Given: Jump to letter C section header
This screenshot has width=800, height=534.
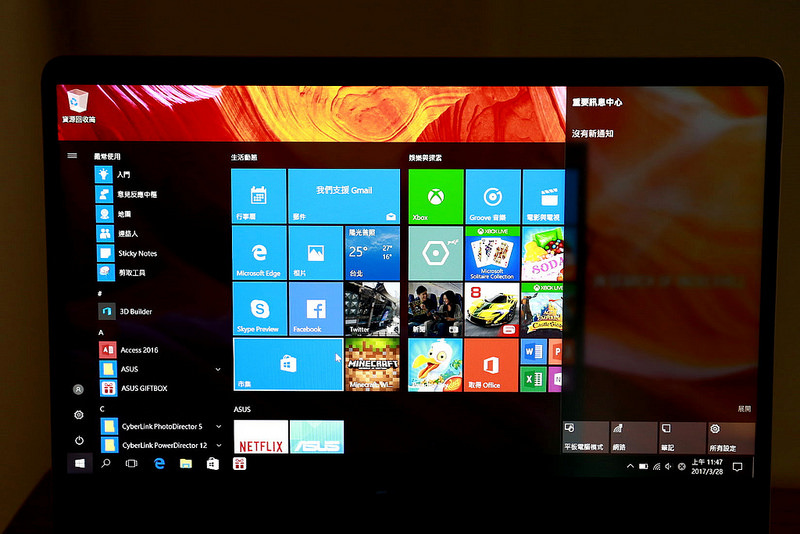Looking at the screenshot, I should pyautogui.click(x=102, y=409).
